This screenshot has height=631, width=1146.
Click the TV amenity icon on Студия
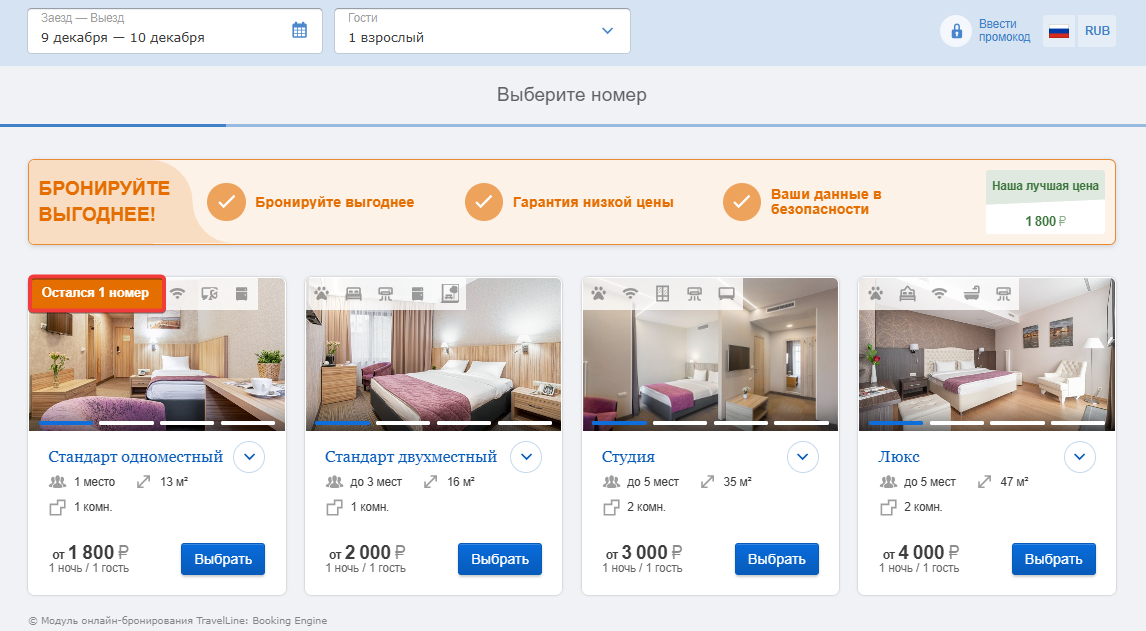tap(726, 294)
